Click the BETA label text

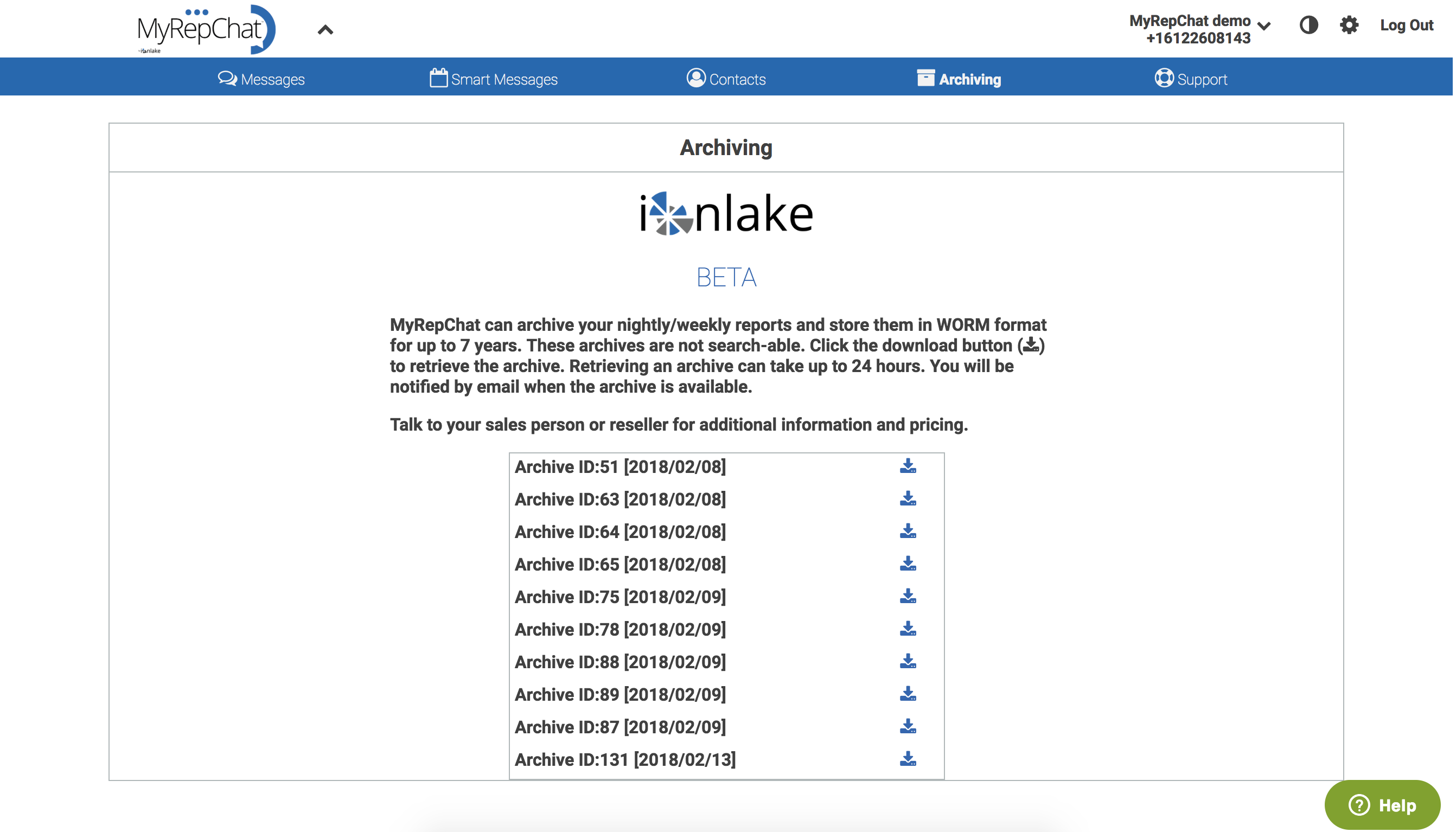point(727,278)
